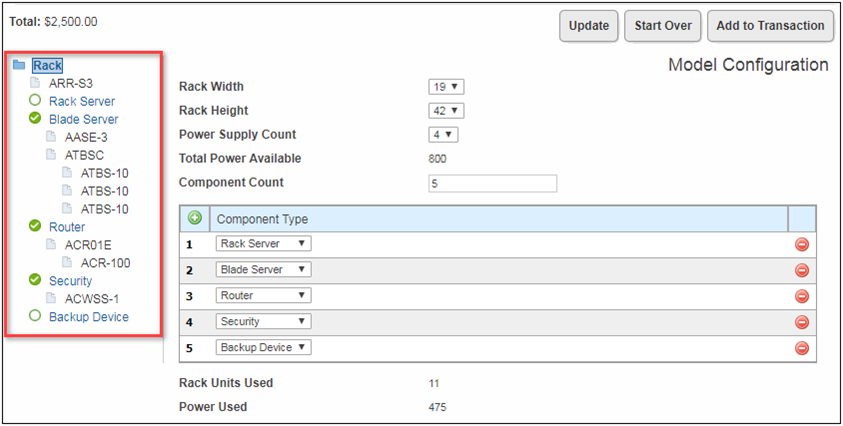The width and height of the screenshot is (843, 426).
Task: Select the Router node in the tree
Action: coord(67,227)
